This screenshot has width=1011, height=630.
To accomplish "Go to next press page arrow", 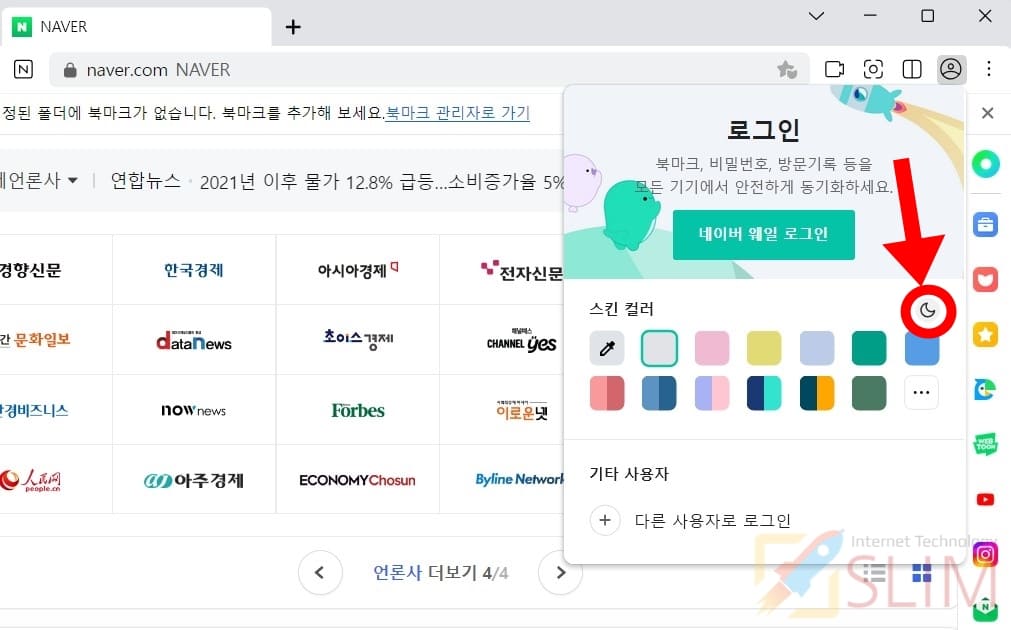I will coord(559,573).
